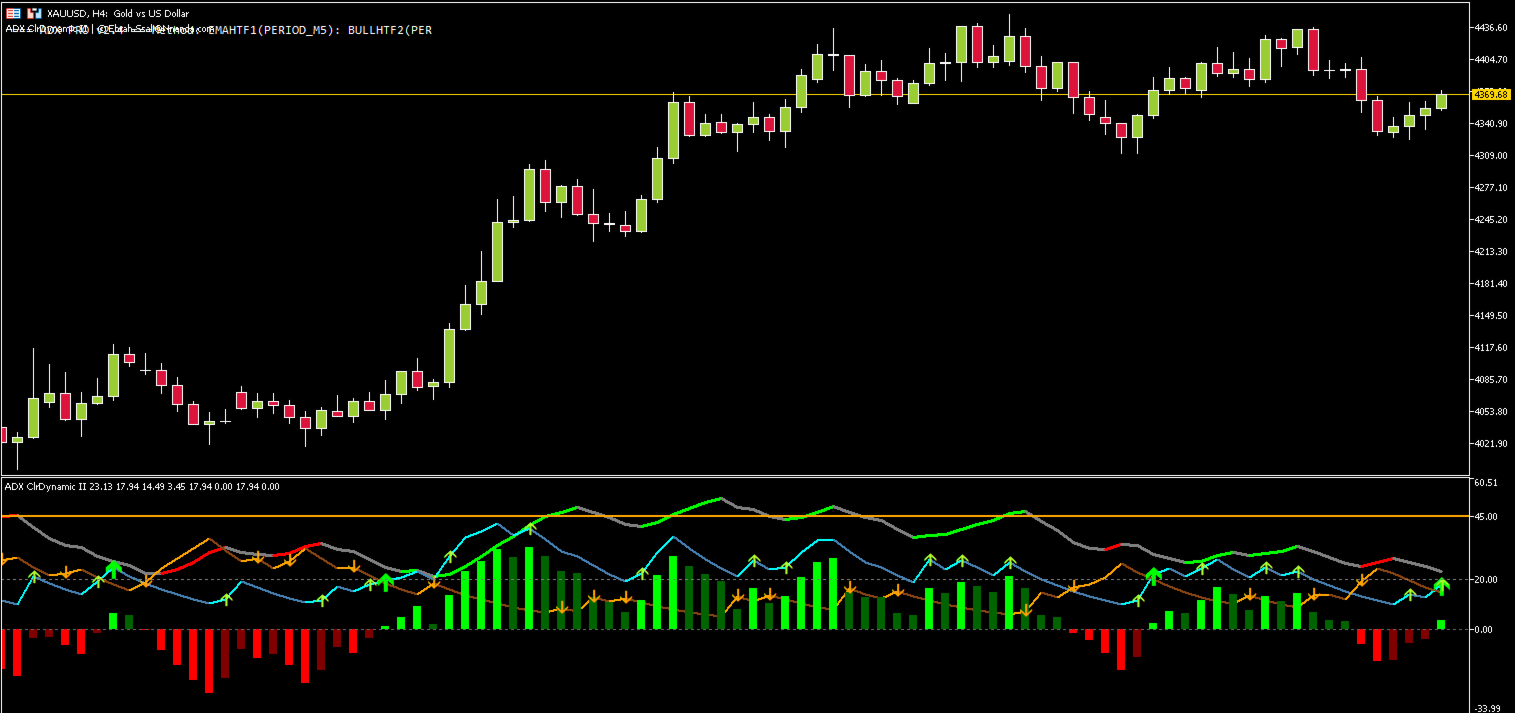Click the chart title "XAUUSD, H4: Gold vs US Dollar"
Viewport: 1515px width, 713px height.
coord(117,13)
